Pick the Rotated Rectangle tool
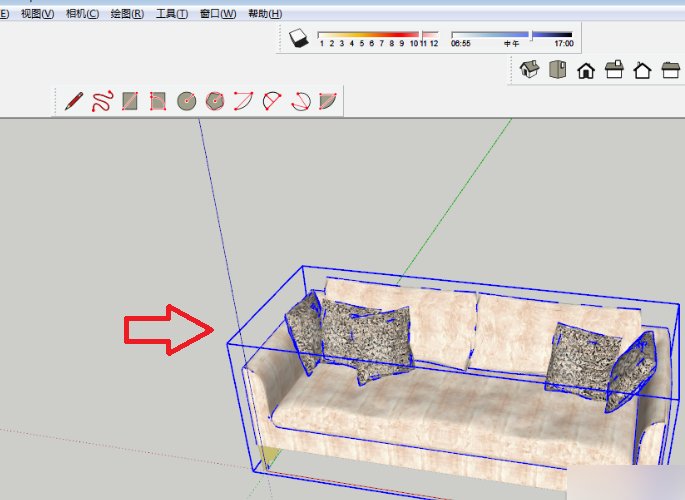Image resolution: width=685 pixels, height=500 pixels. tap(157, 101)
